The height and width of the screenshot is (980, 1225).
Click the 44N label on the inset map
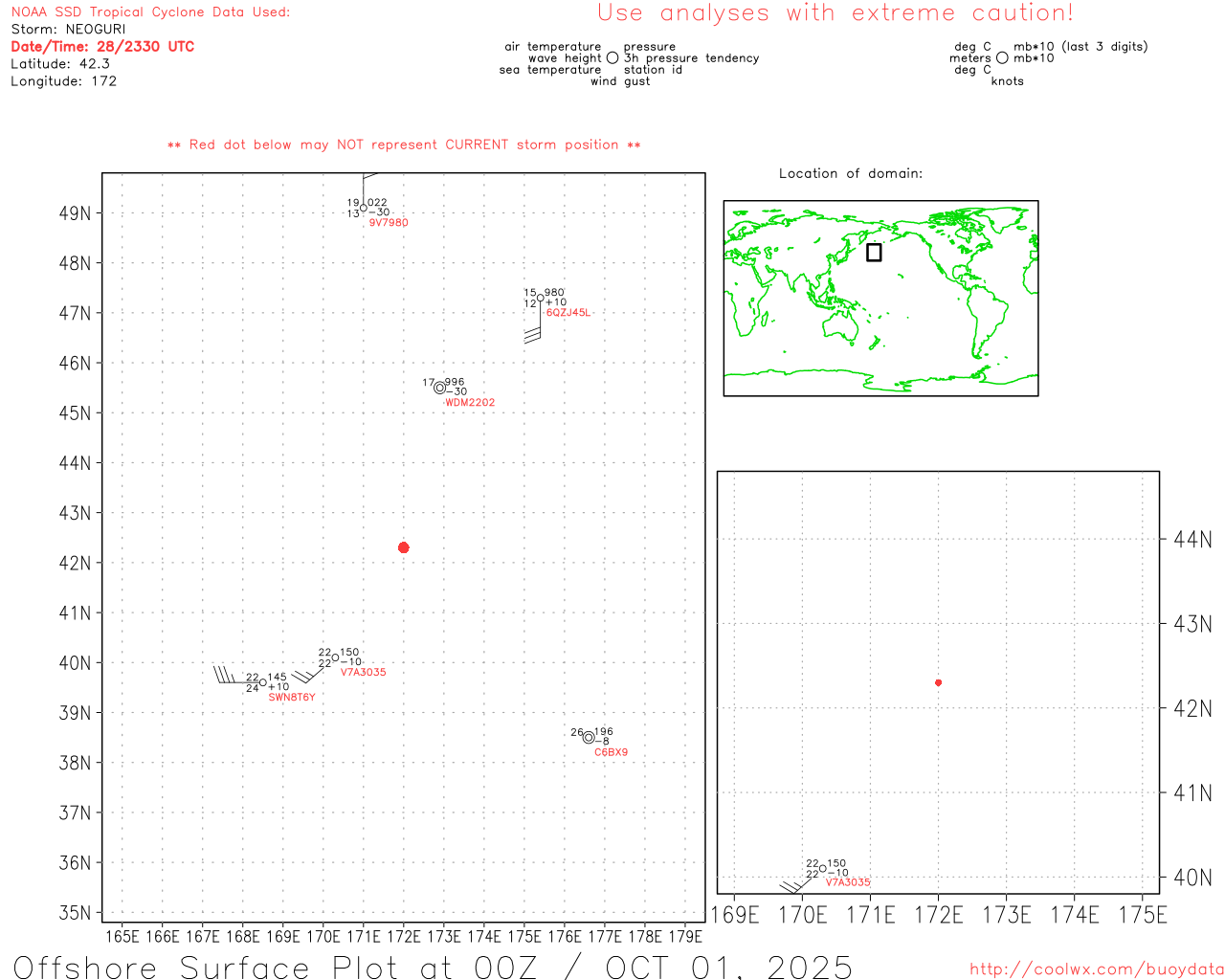coord(1193,540)
